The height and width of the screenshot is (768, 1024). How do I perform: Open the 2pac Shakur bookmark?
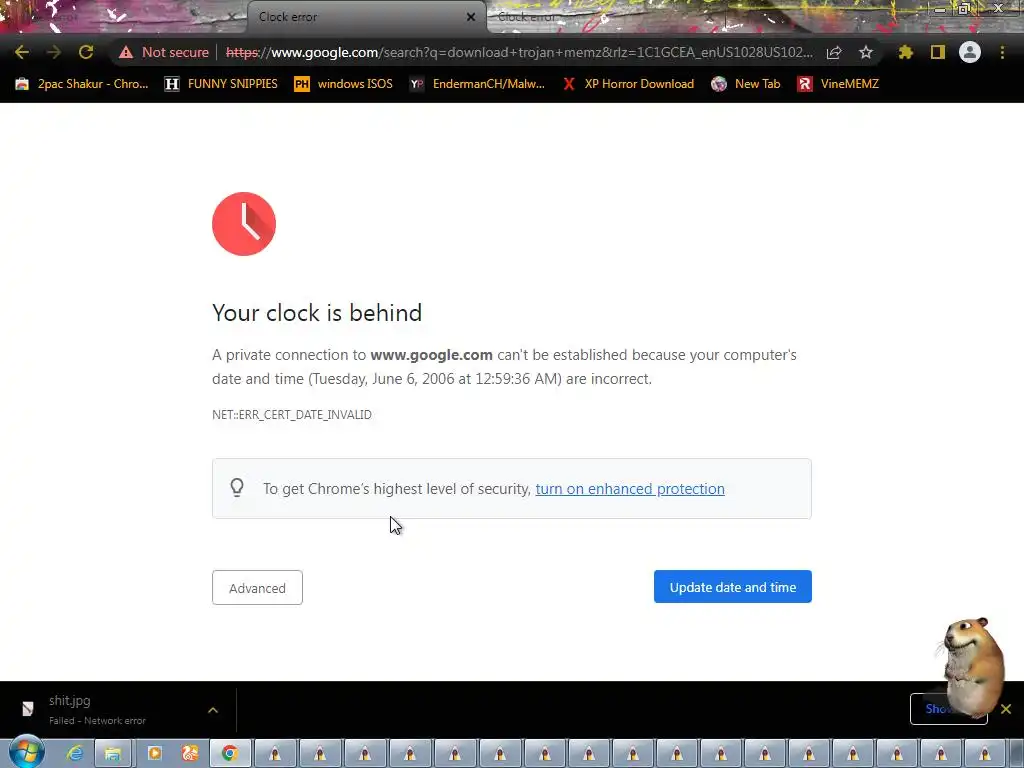82,84
